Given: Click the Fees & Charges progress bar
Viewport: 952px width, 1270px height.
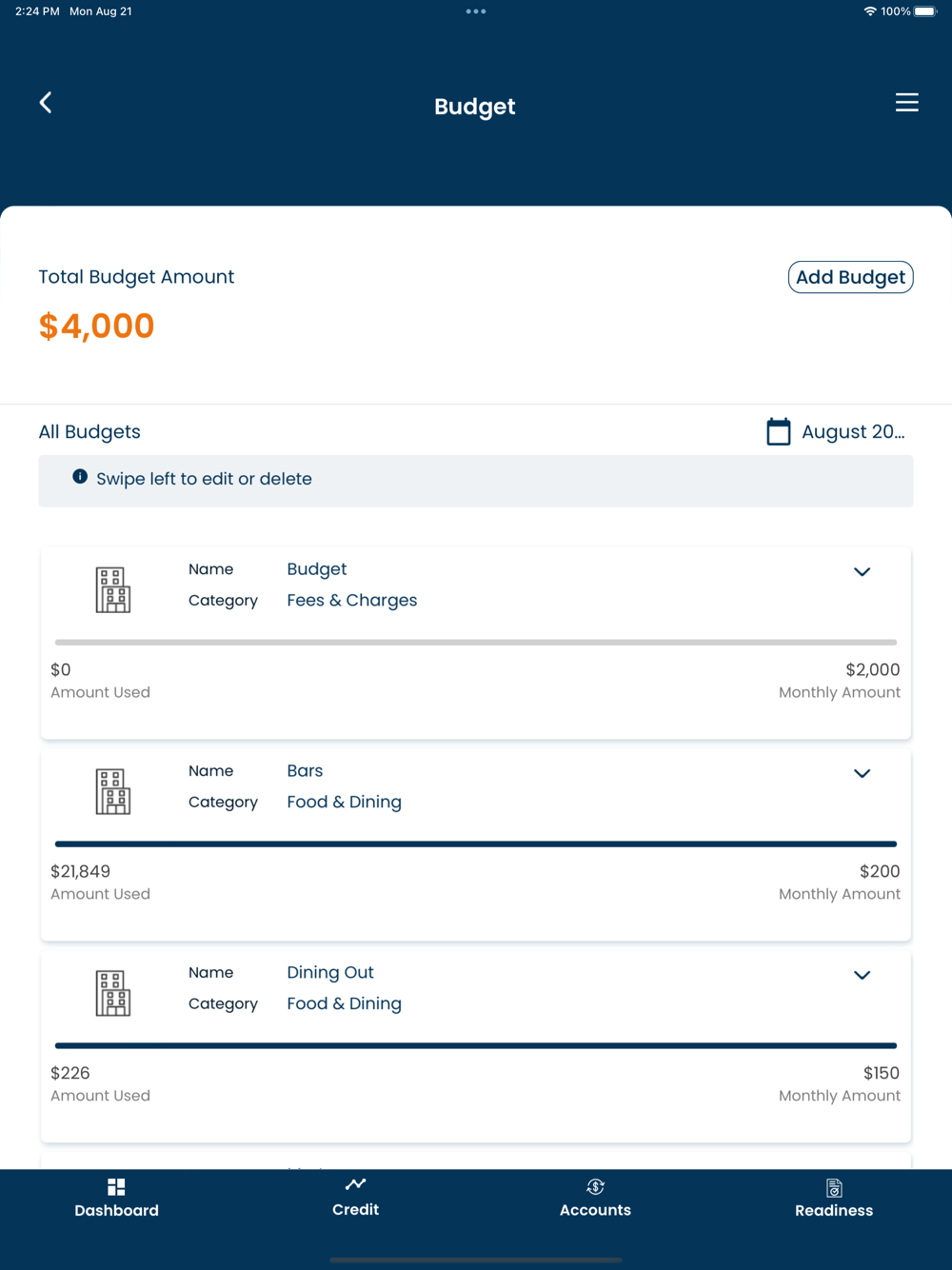Looking at the screenshot, I should tap(476, 643).
